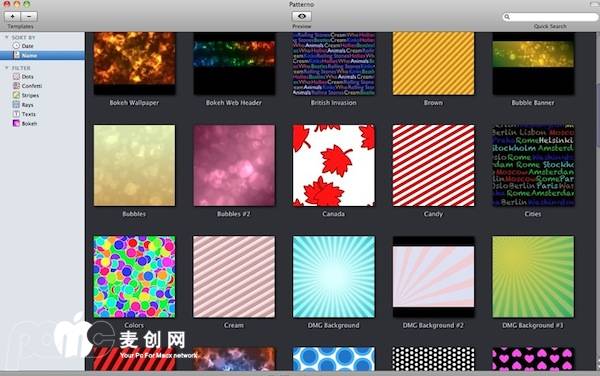Click the magnifier icon in search field
Image resolution: width=600 pixels, height=376 pixels.
coord(507,17)
